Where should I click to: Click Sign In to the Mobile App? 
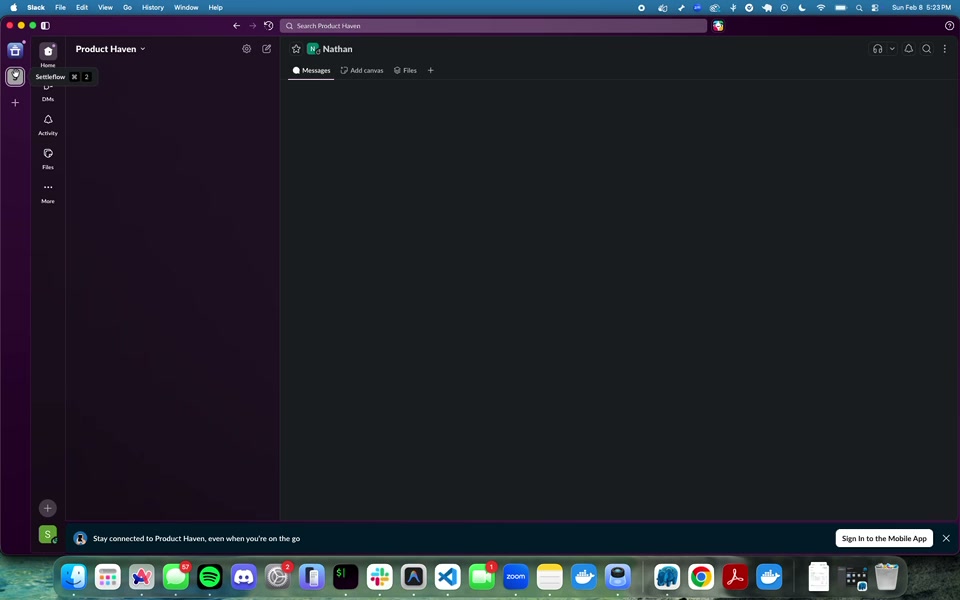point(884,538)
